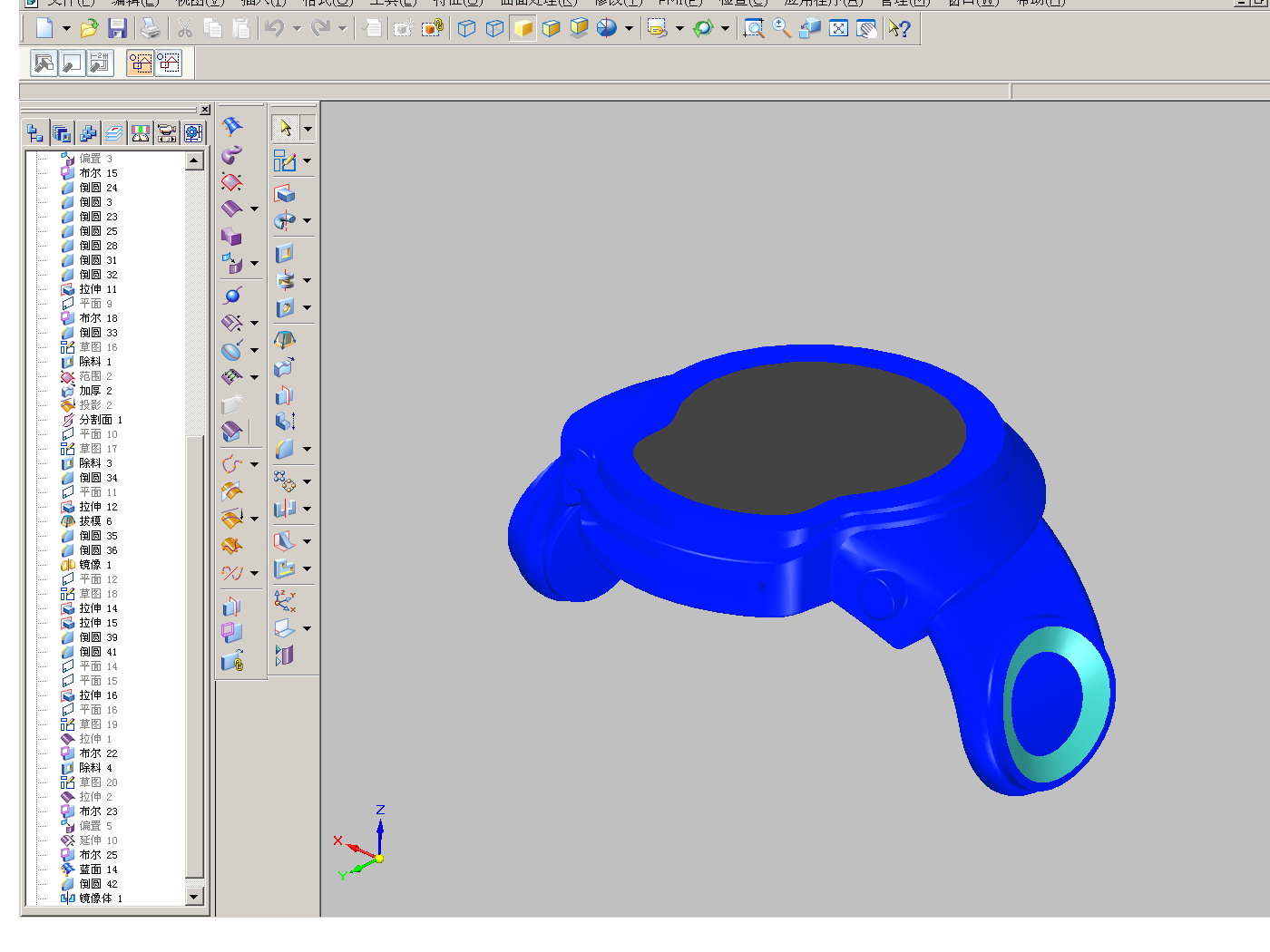Image resolution: width=1270 pixels, height=952 pixels.
Task: Click the spline curve tool icon
Action: tap(232, 464)
